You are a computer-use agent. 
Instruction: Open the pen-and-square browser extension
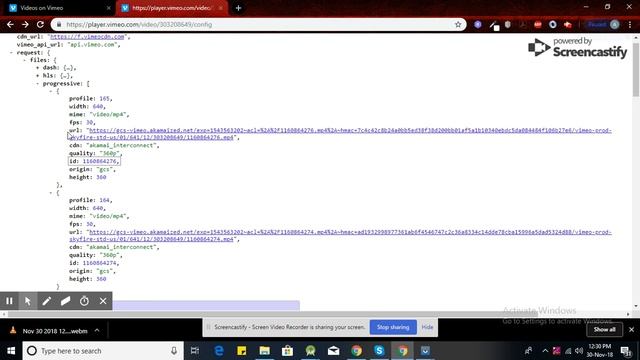[494, 25]
